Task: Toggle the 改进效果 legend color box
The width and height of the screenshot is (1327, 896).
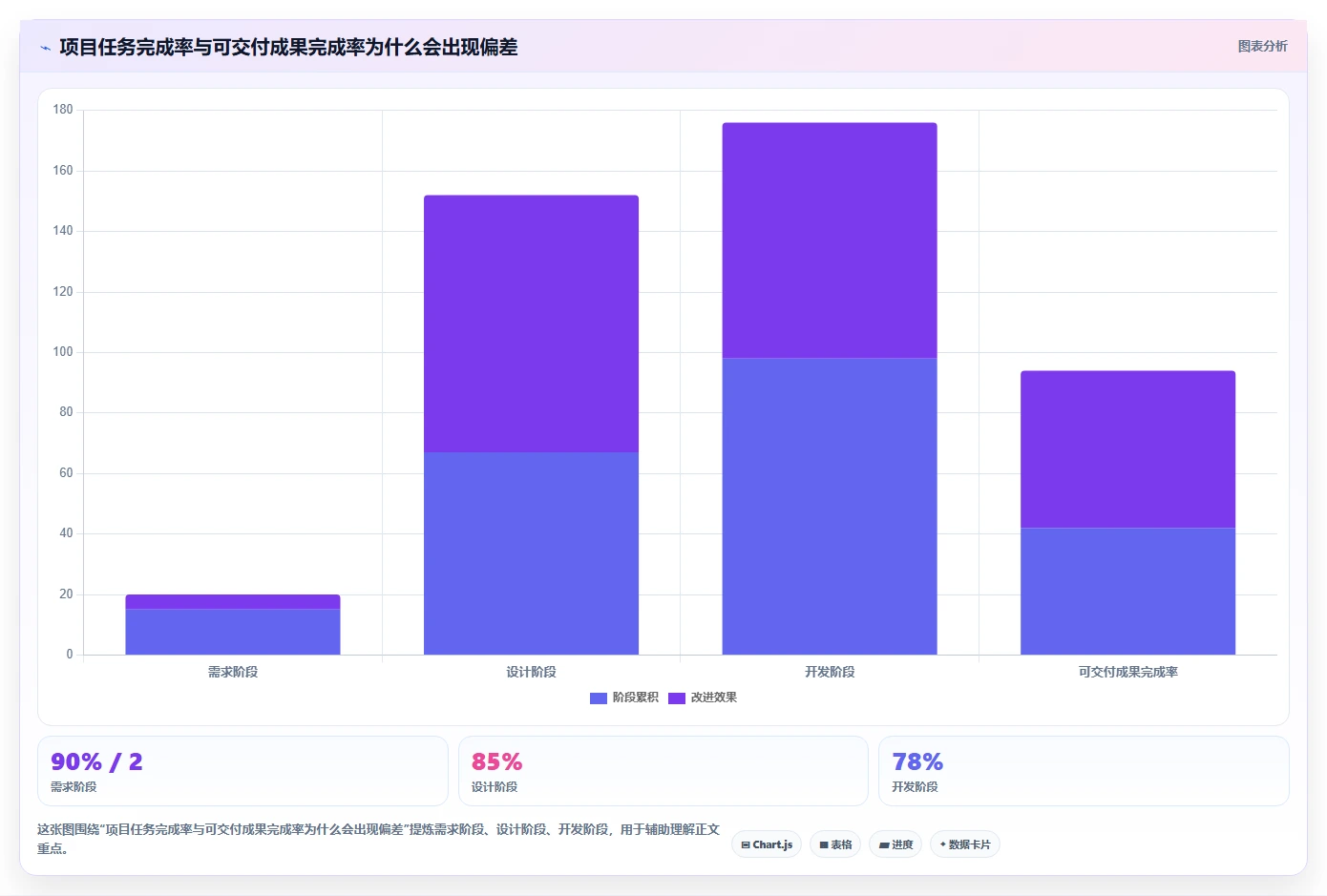Action: coord(677,698)
